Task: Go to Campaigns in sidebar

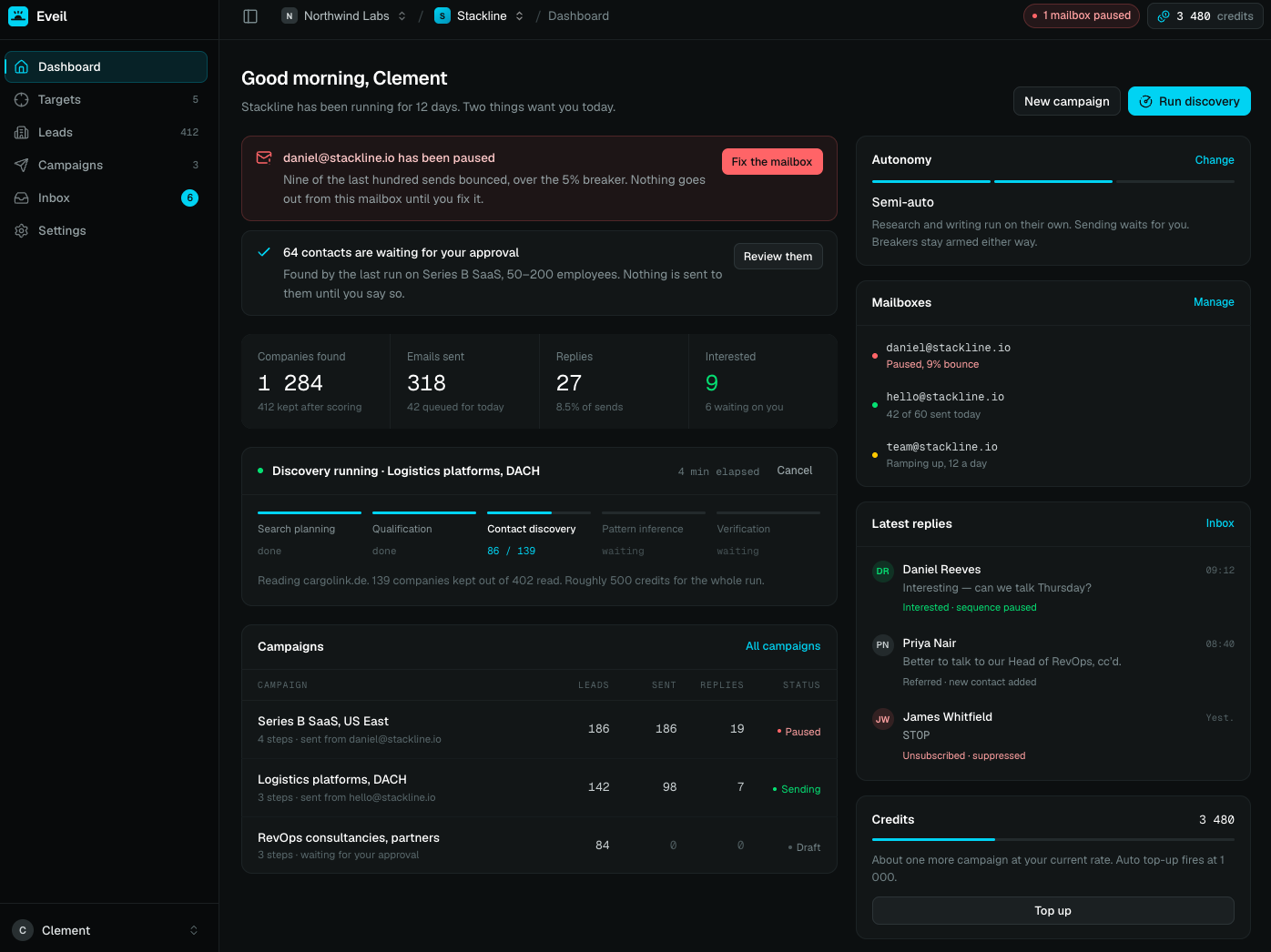Action: coord(106,165)
